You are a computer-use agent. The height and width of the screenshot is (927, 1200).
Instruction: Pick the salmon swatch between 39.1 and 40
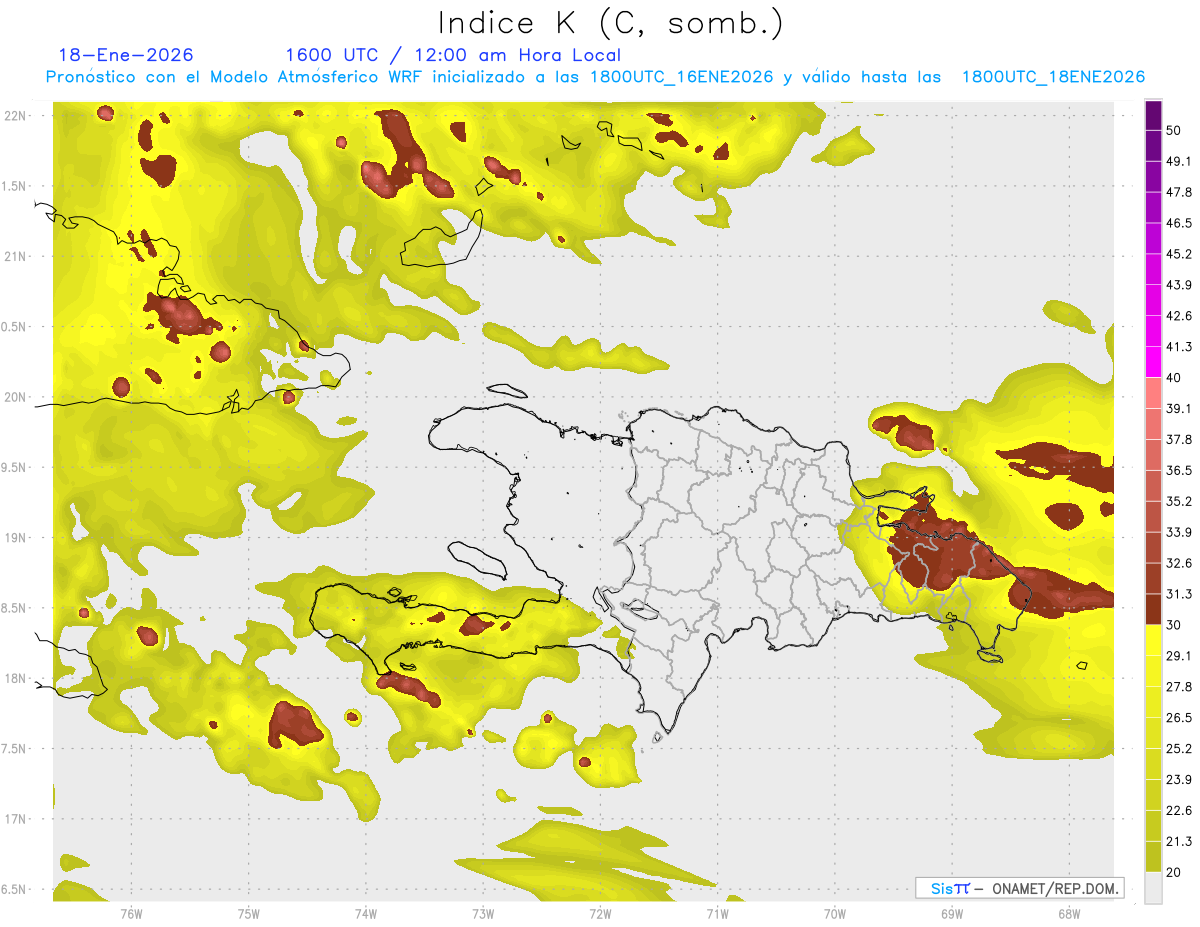[x=1154, y=393]
